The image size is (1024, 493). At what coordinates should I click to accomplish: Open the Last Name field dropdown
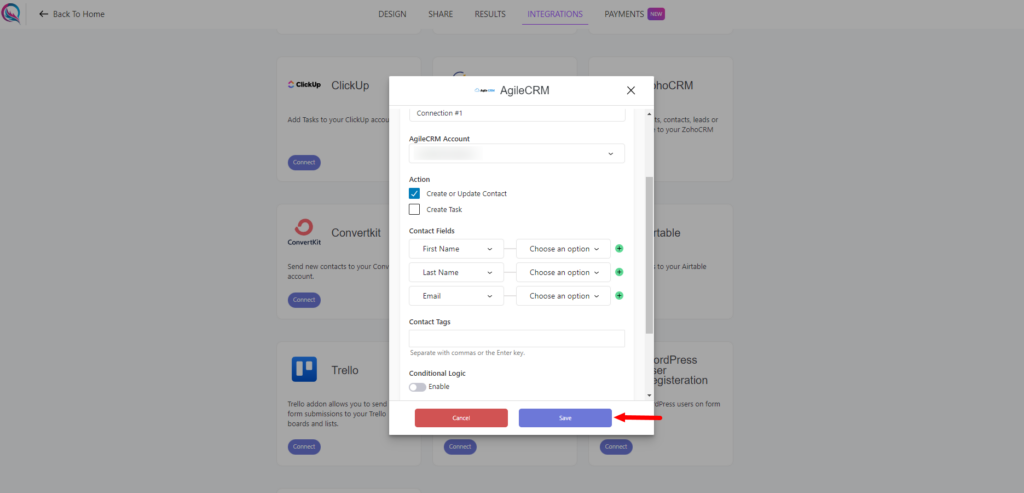click(x=456, y=272)
